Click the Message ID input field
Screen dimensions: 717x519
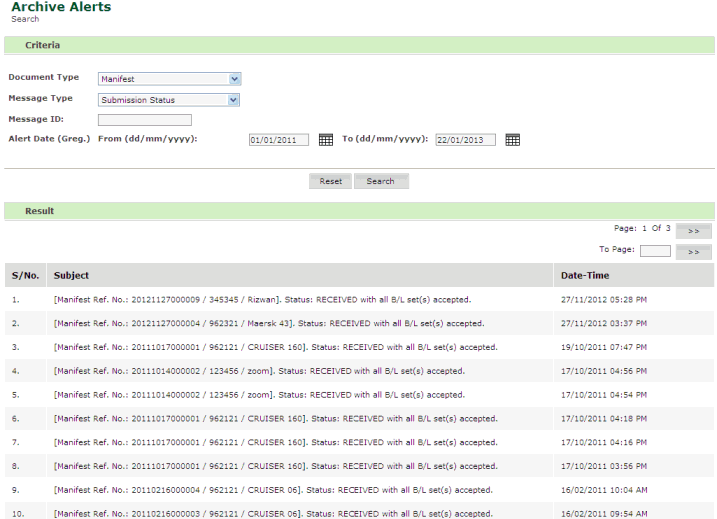point(144,120)
